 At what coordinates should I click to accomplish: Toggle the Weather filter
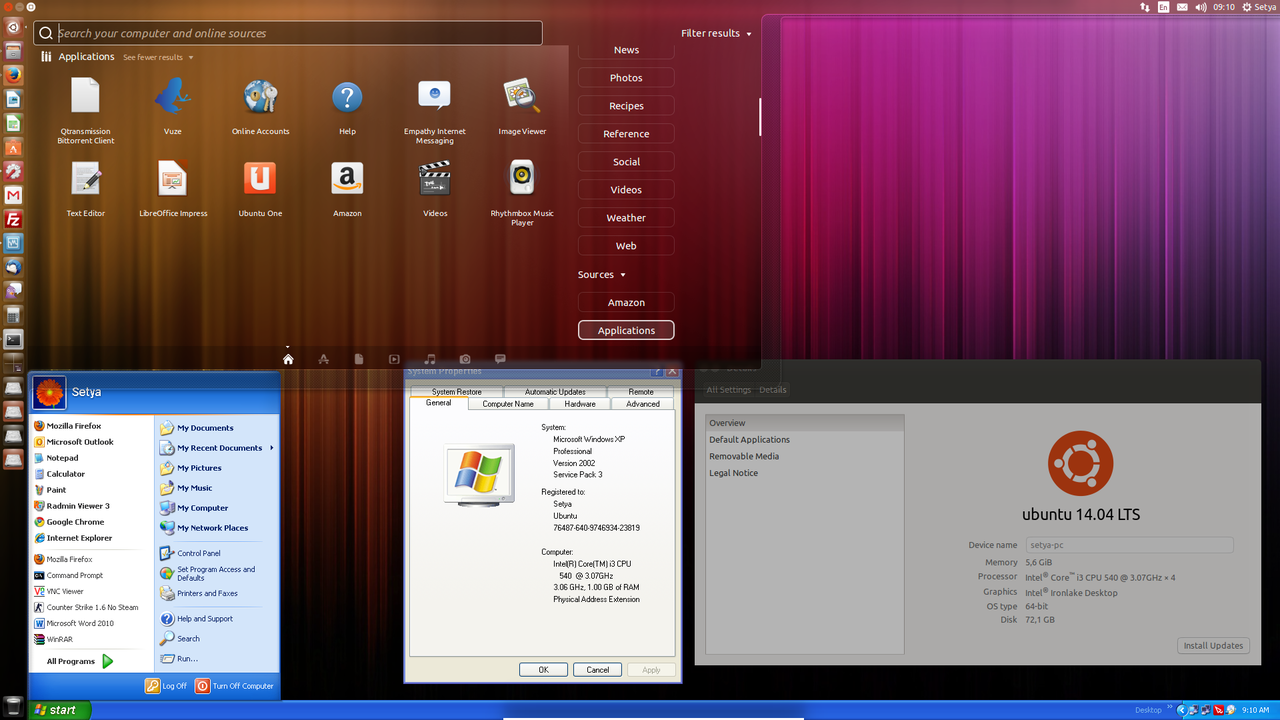[626, 218]
